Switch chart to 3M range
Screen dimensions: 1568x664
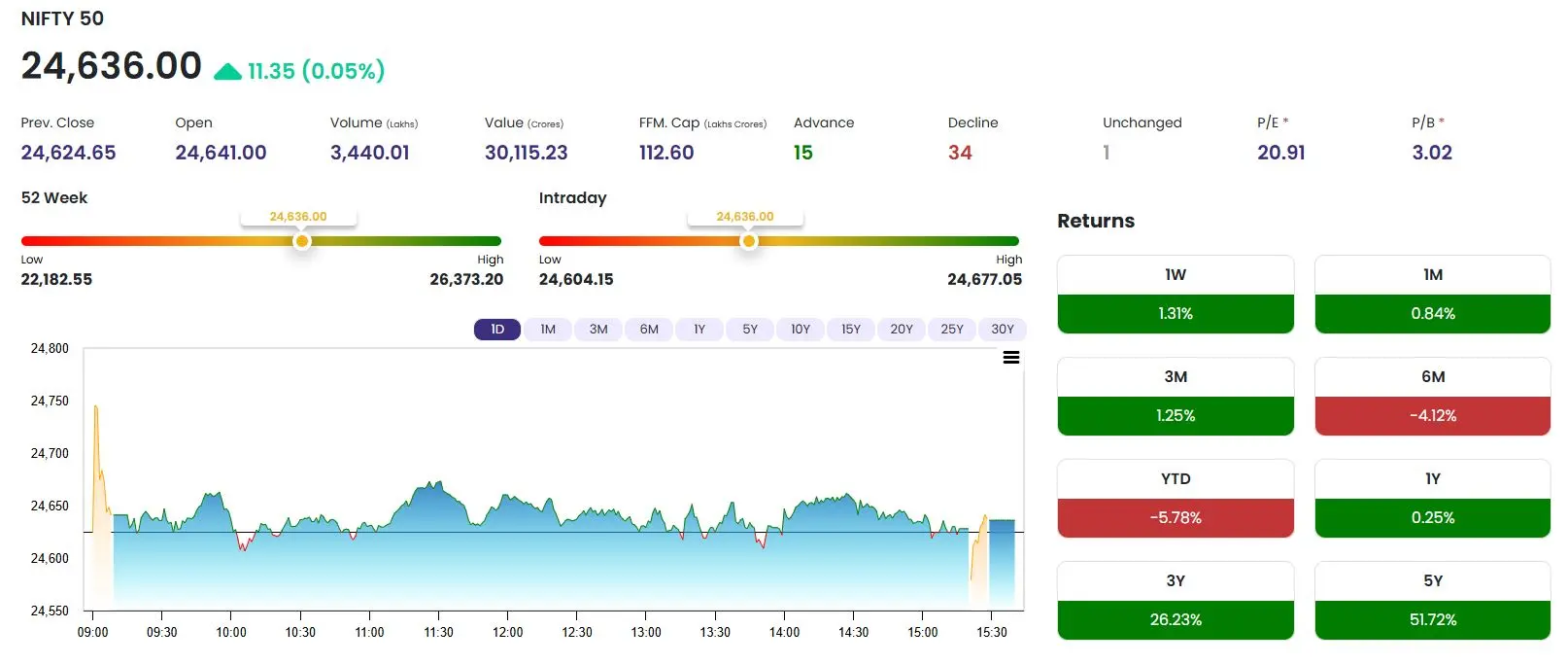(598, 330)
